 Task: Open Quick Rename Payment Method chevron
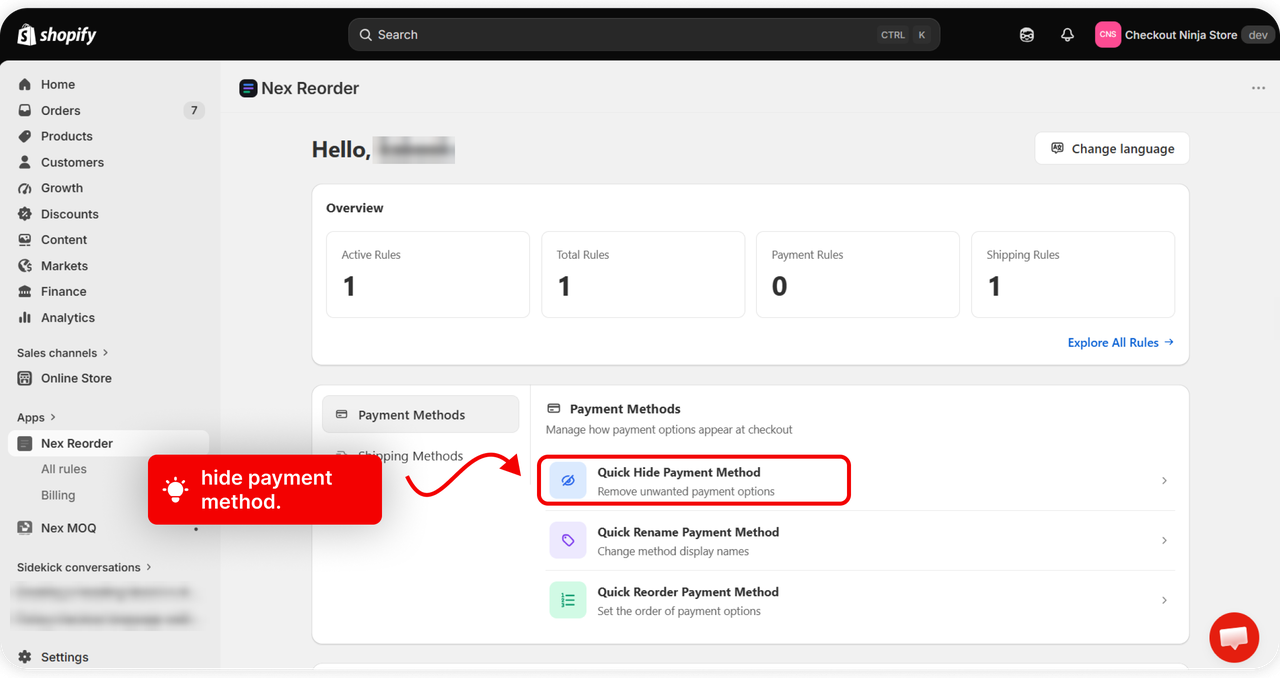point(1164,541)
